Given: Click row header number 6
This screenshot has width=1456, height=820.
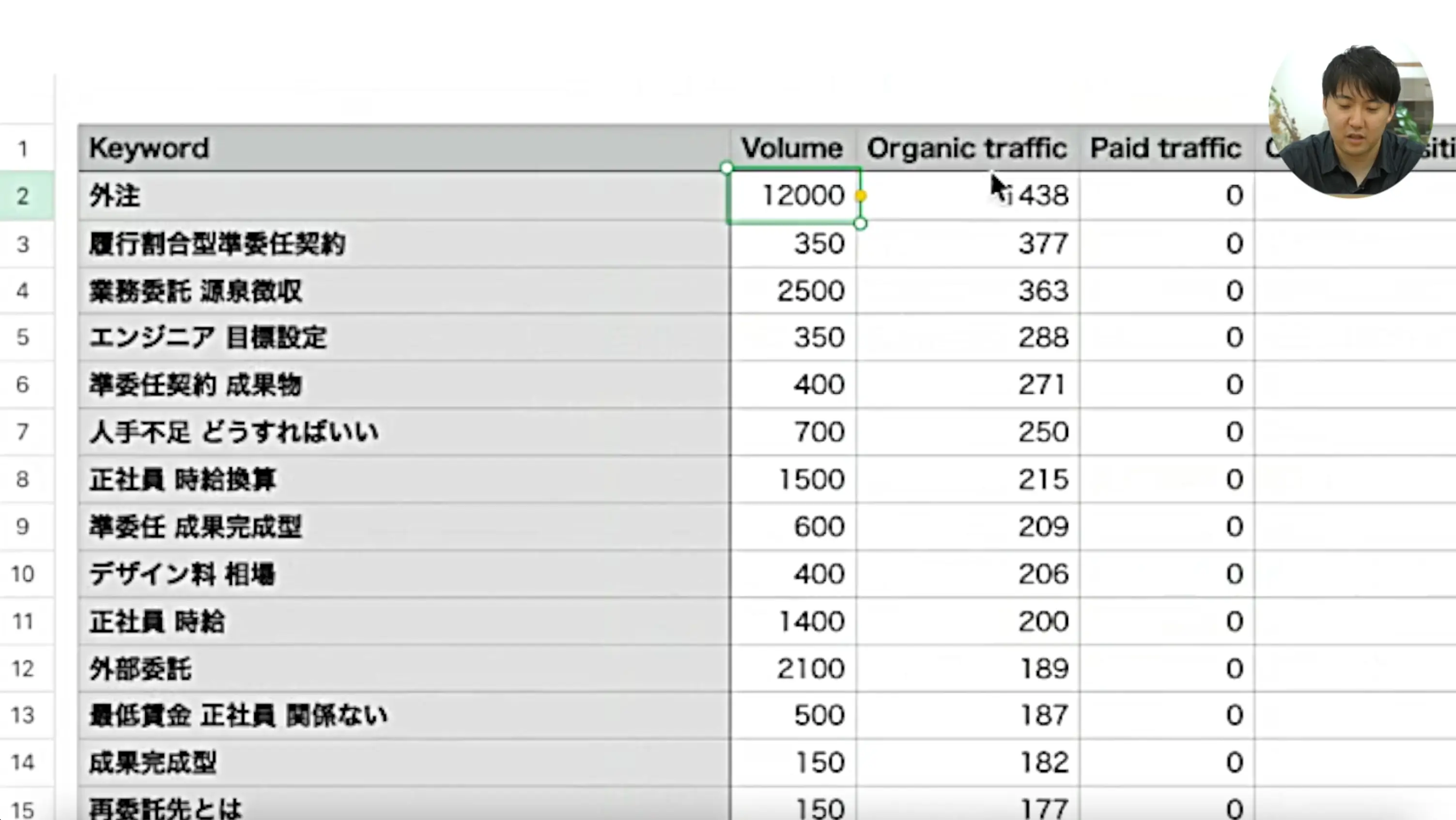Looking at the screenshot, I should click(x=23, y=384).
